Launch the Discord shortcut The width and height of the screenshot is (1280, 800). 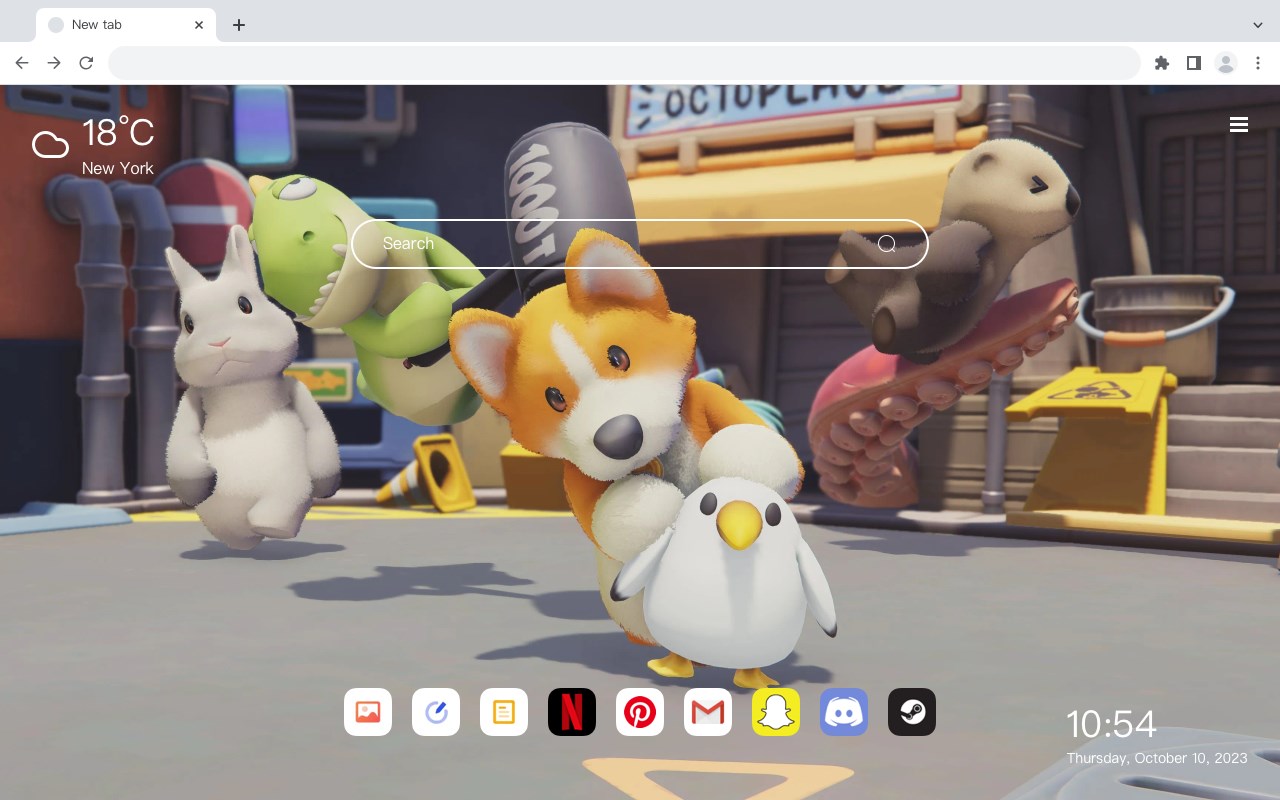[x=844, y=712]
